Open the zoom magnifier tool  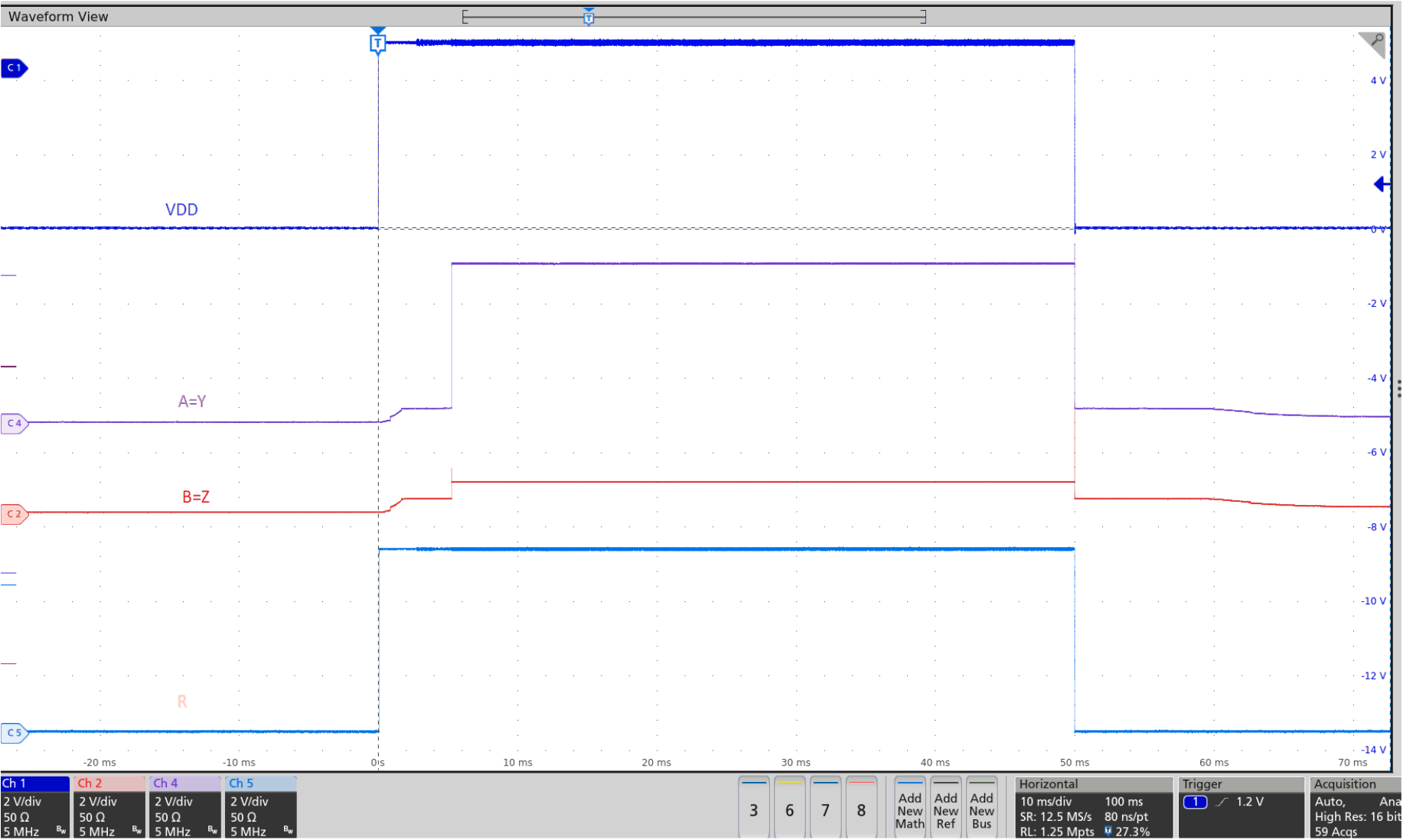click(1373, 44)
